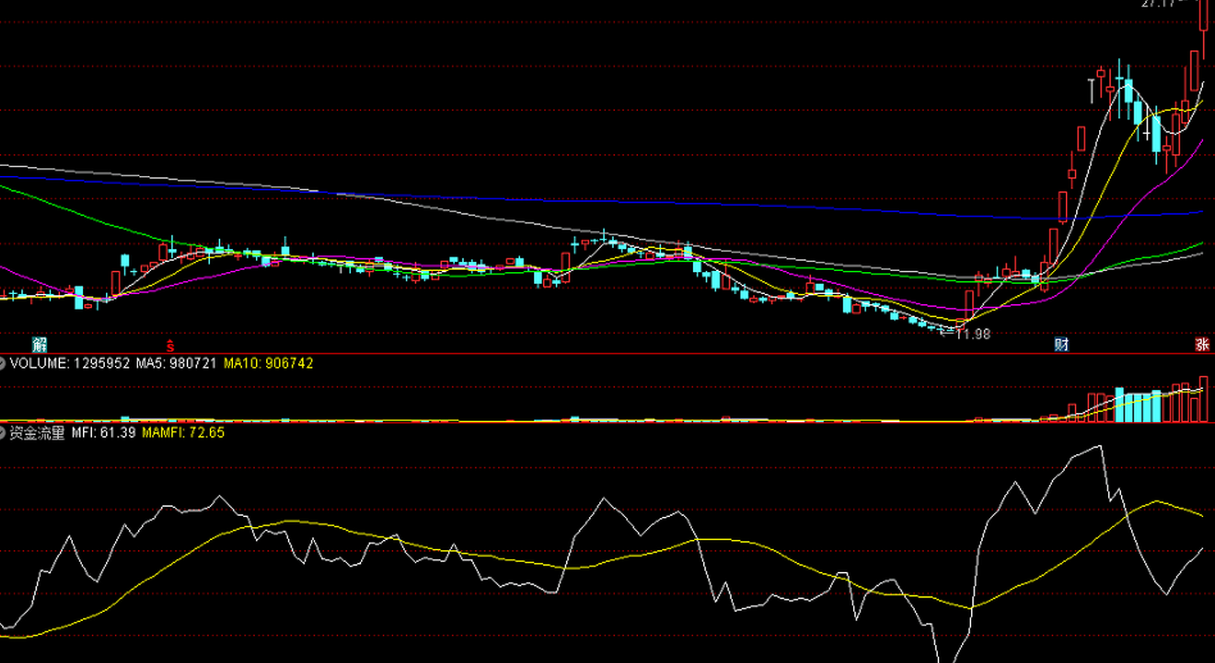Screen dimensions: 1215x663
Task: Click the first cyan bar in the volume panel's right cluster
Action: [x=1119, y=405]
